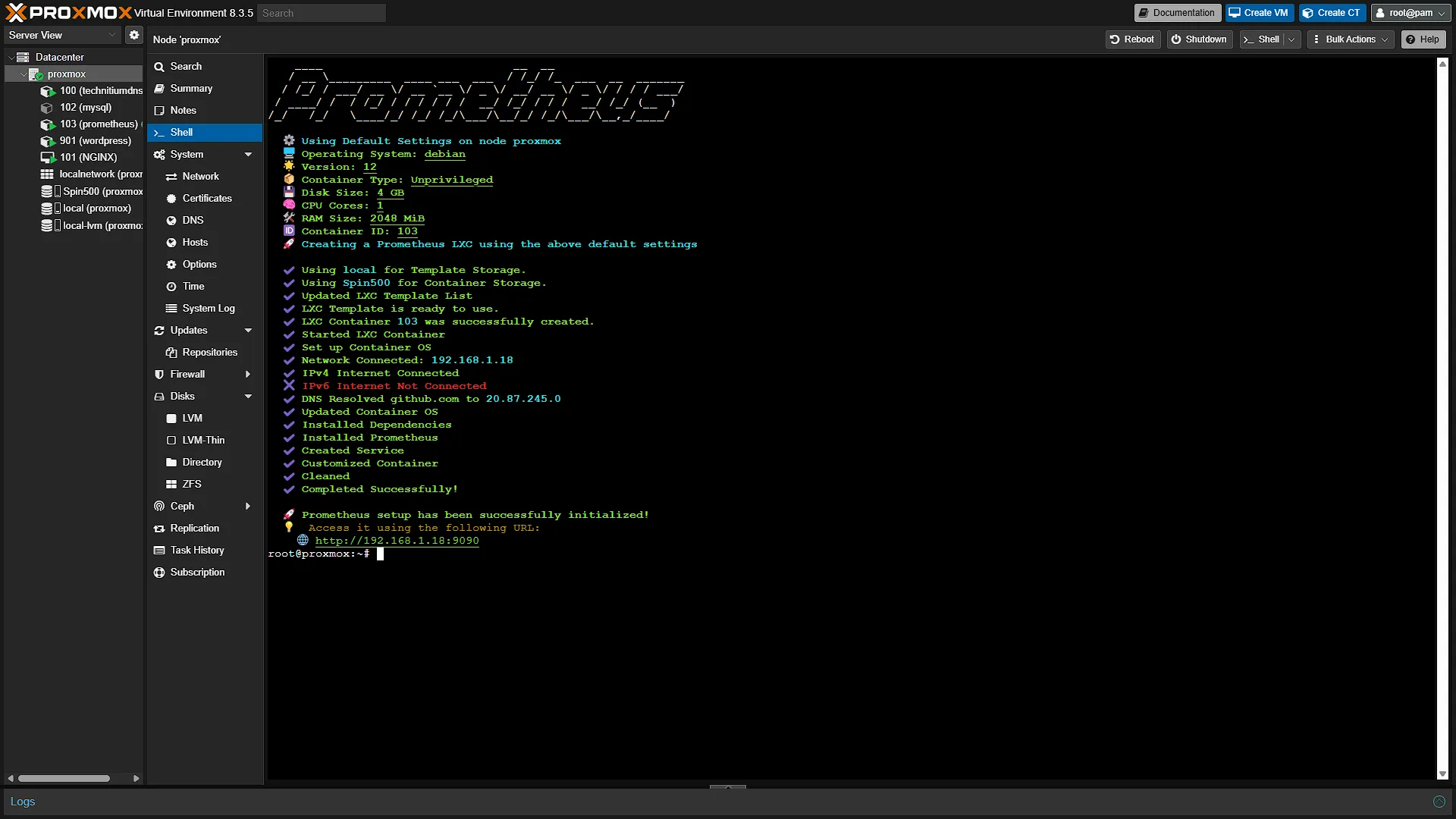The width and height of the screenshot is (1456, 819).
Task: Select the Shell menu entry
Action: (205, 133)
